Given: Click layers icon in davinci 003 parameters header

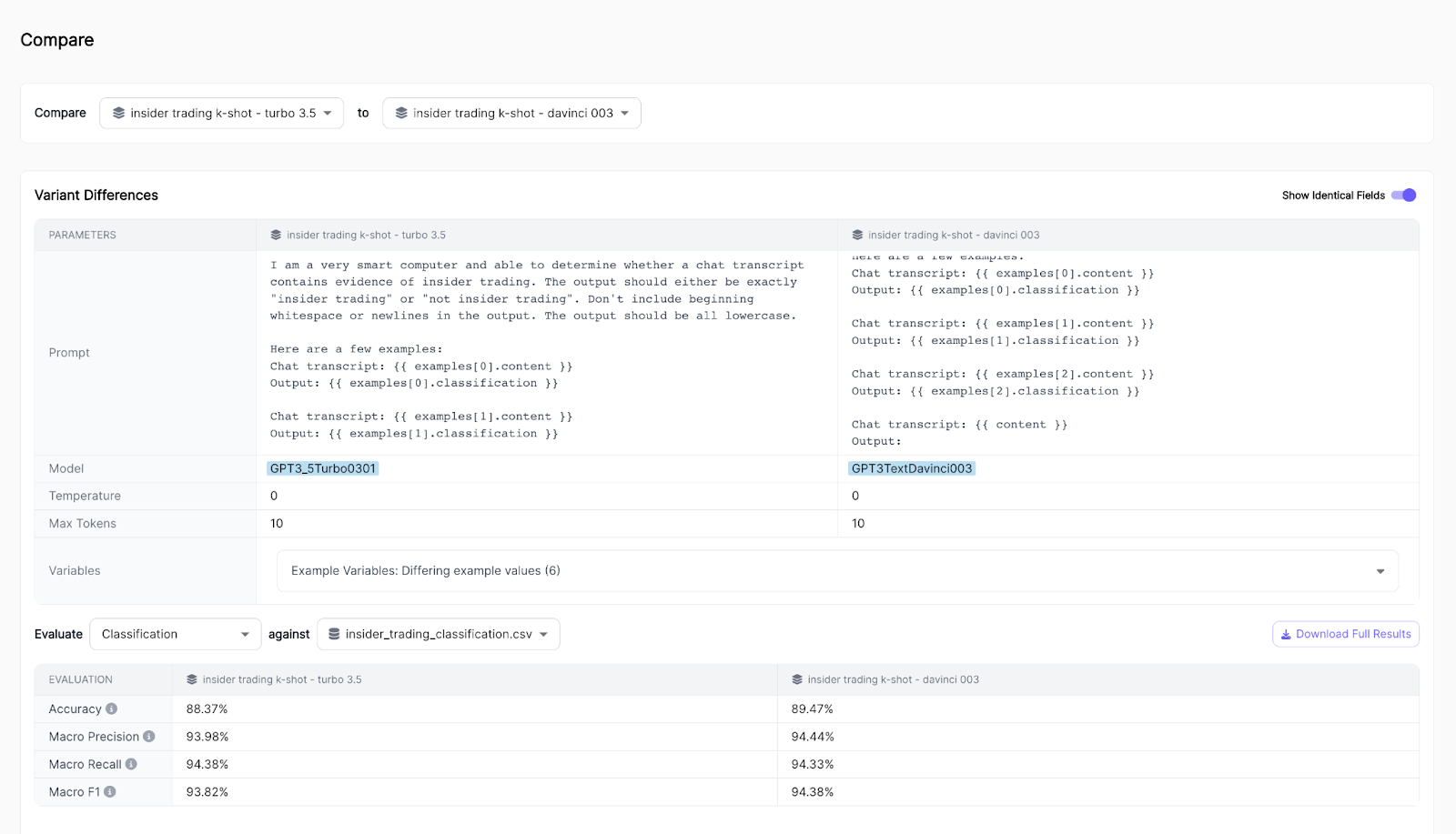Looking at the screenshot, I should 857,235.
